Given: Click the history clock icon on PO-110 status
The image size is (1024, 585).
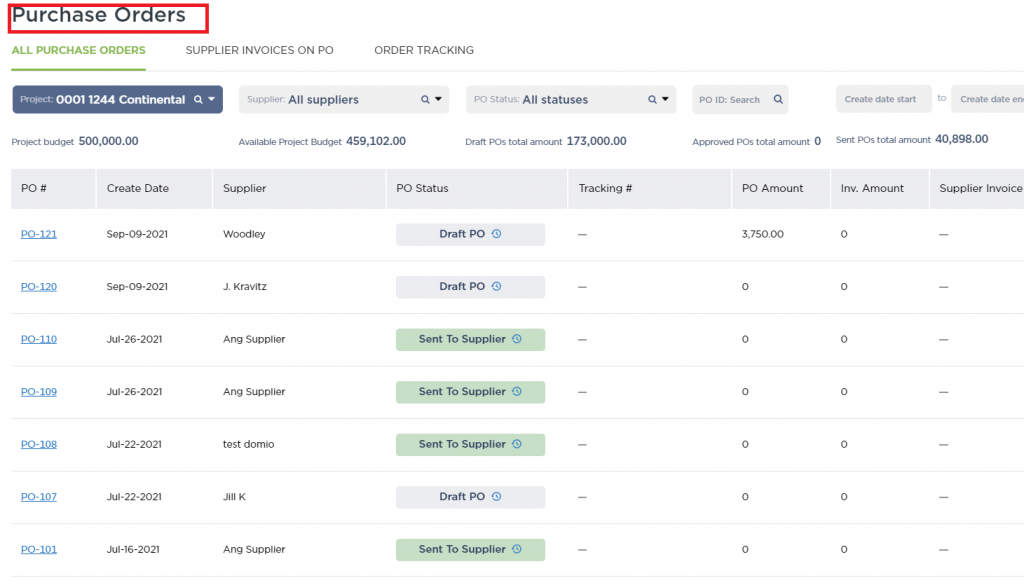Looking at the screenshot, I should pyautogui.click(x=517, y=339).
